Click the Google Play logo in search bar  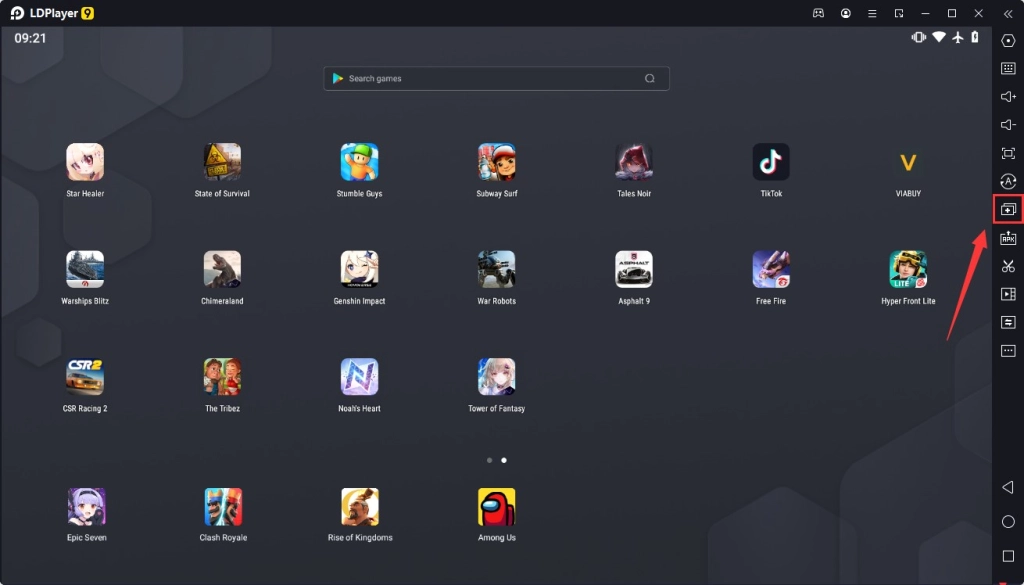click(338, 78)
